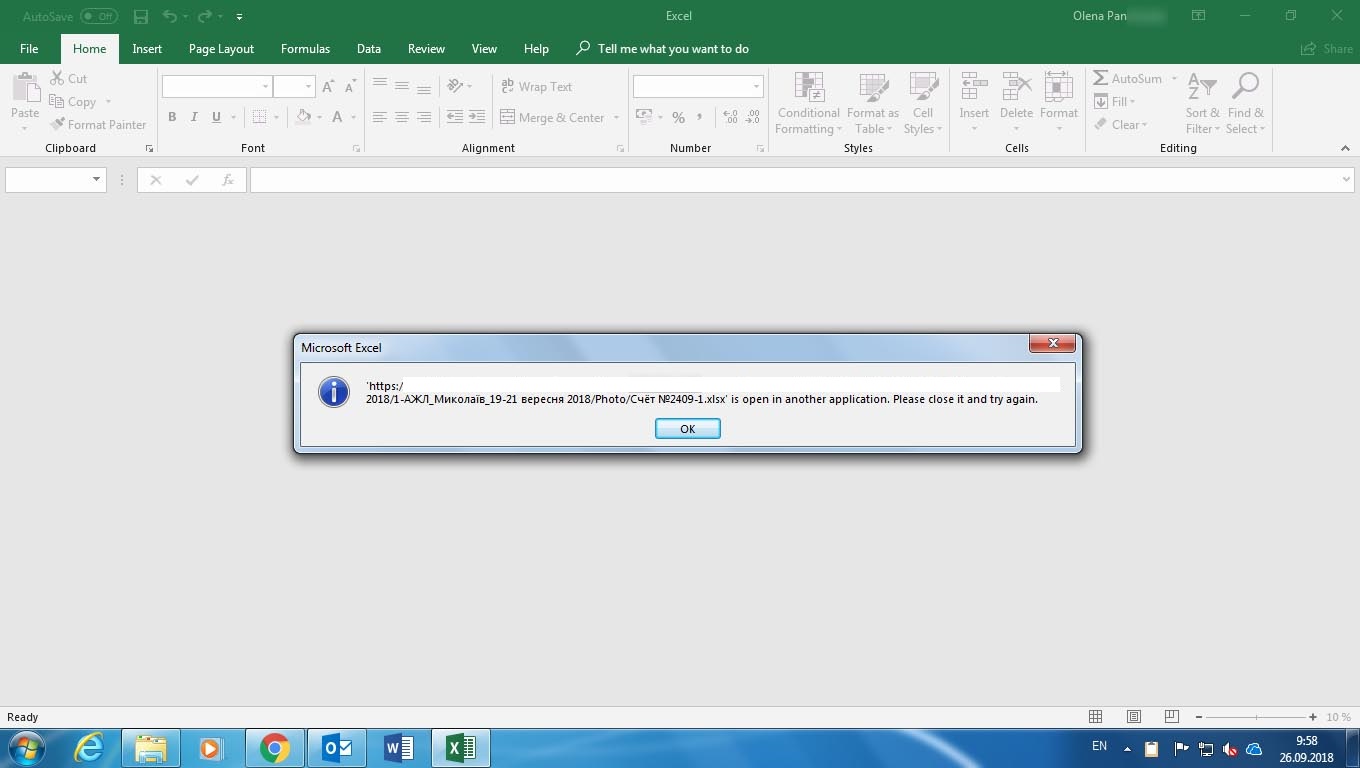Click the Redo arrow icon
Image resolution: width=1360 pixels, height=768 pixels.
(205, 17)
